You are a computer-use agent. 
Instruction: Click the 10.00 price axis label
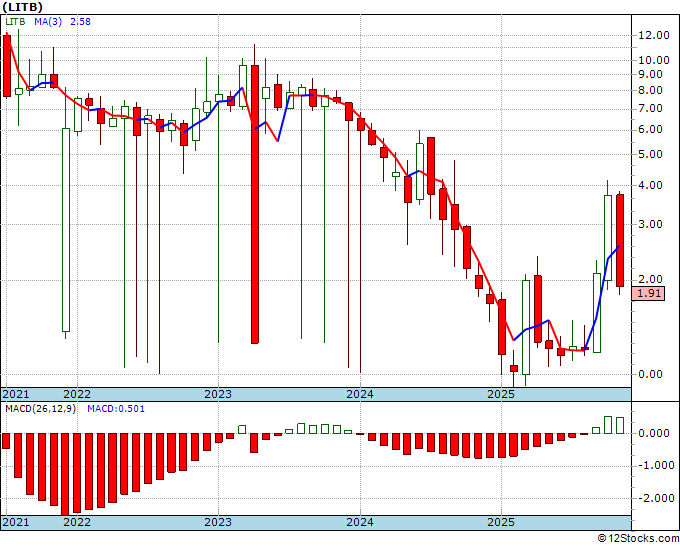click(x=654, y=60)
